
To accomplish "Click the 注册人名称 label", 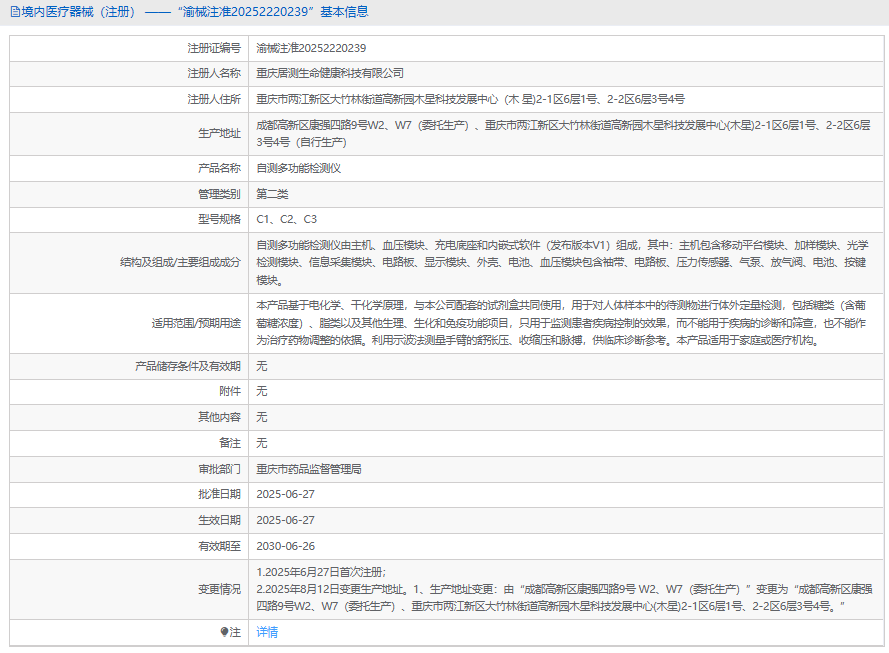I will [214, 73].
